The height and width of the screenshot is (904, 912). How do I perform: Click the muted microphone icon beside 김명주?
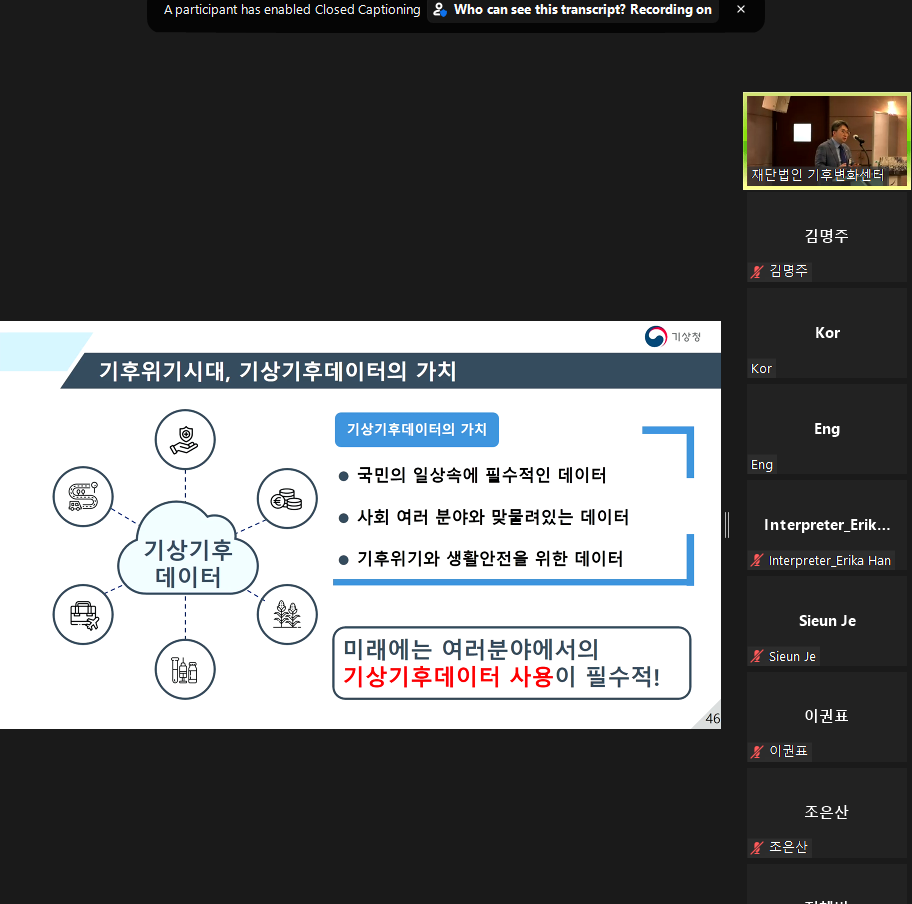tap(756, 271)
